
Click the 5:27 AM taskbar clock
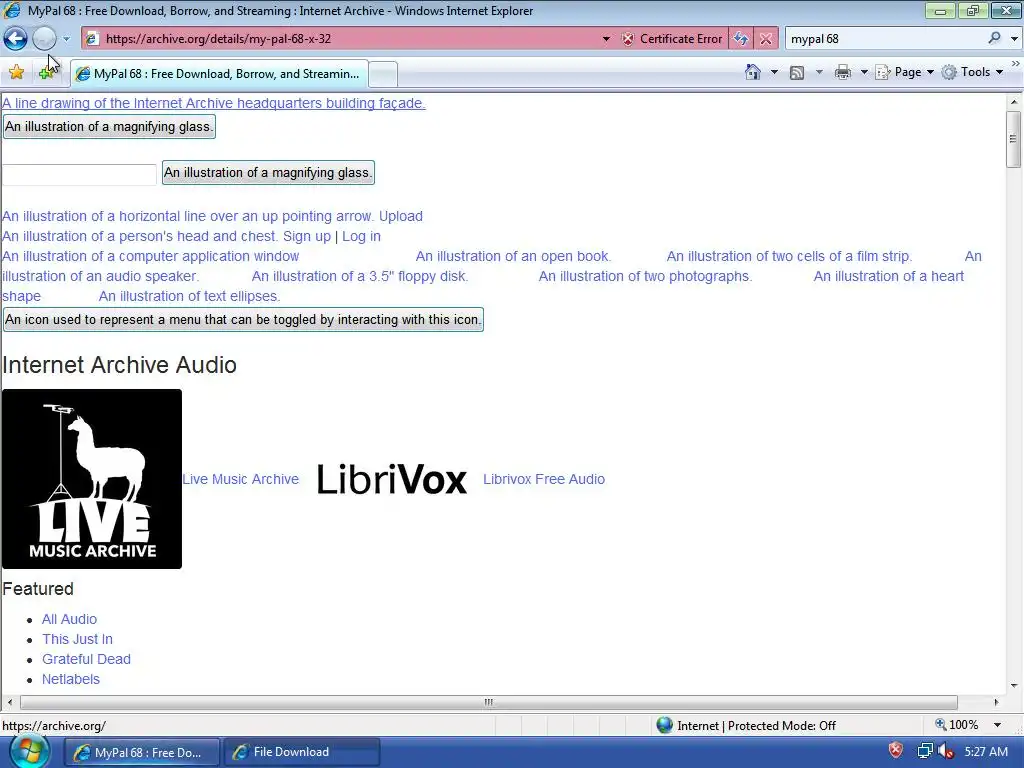click(x=985, y=752)
